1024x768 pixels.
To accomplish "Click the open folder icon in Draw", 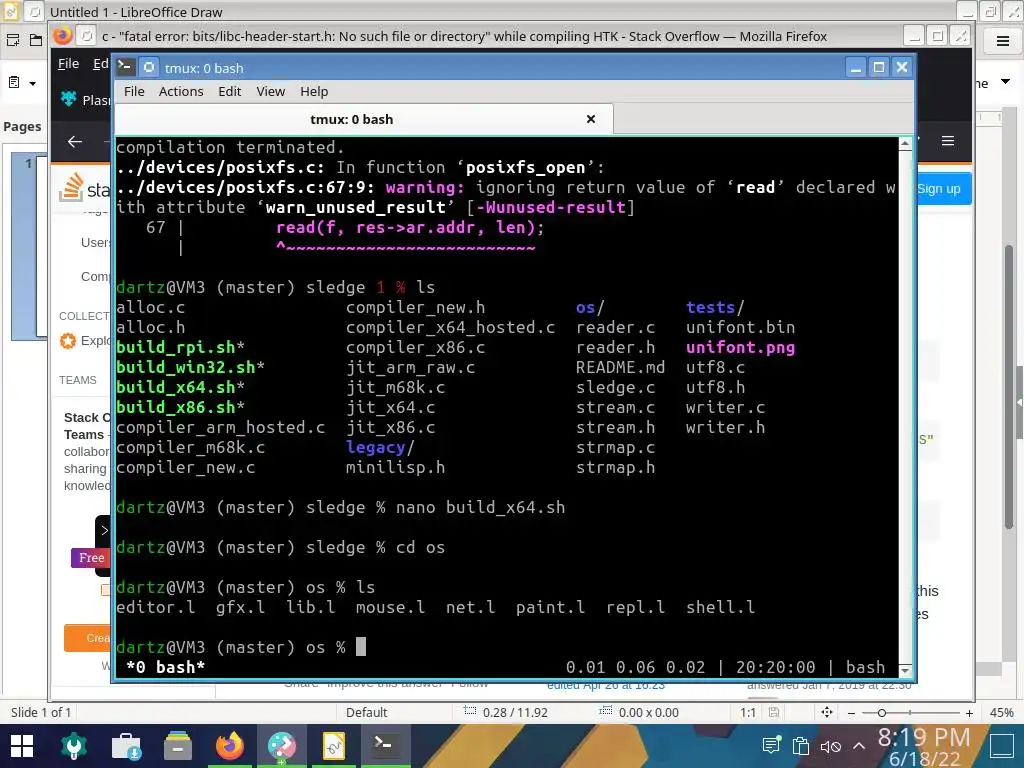I will (x=36, y=40).
